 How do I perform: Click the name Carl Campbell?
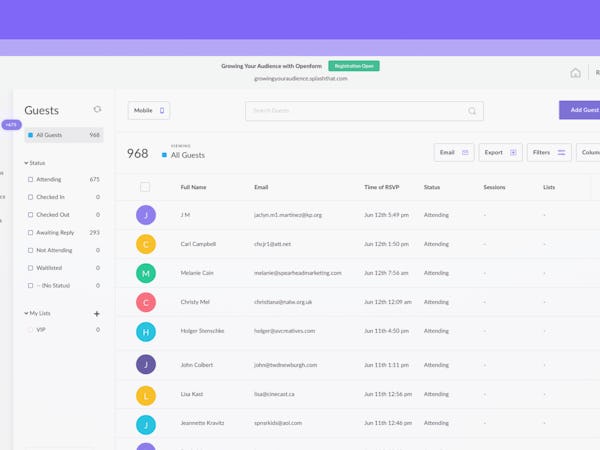point(198,244)
